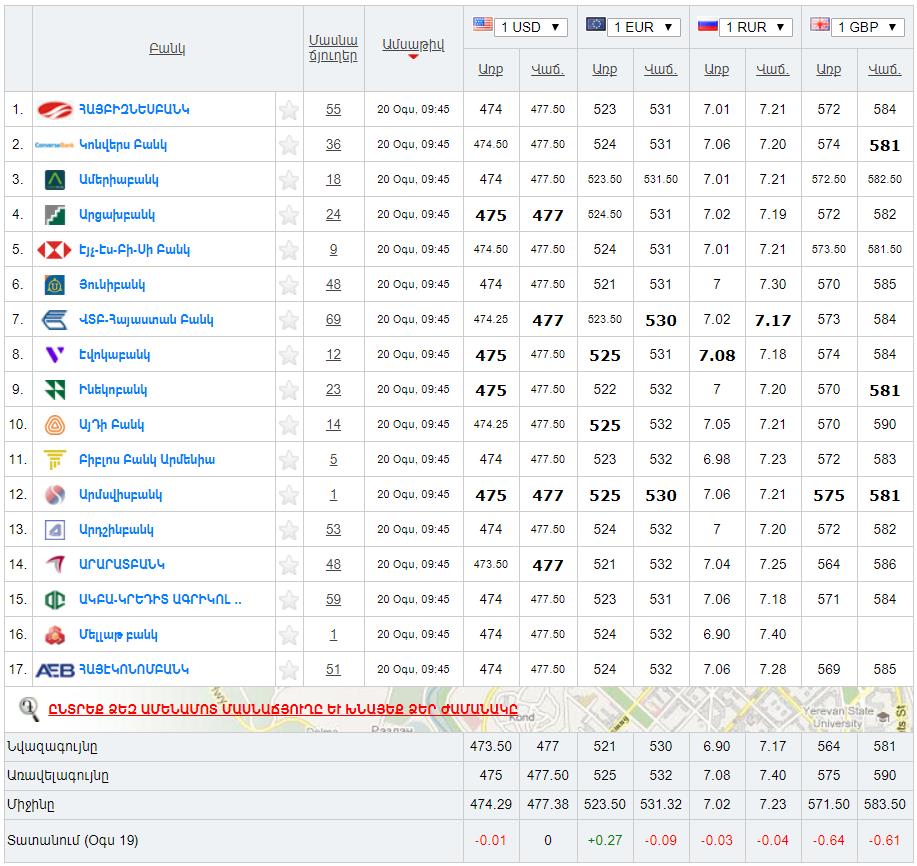This screenshot has width=917, height=866.
Task: Toggle favorite star for Converse Bank
Action: point(289,145)
